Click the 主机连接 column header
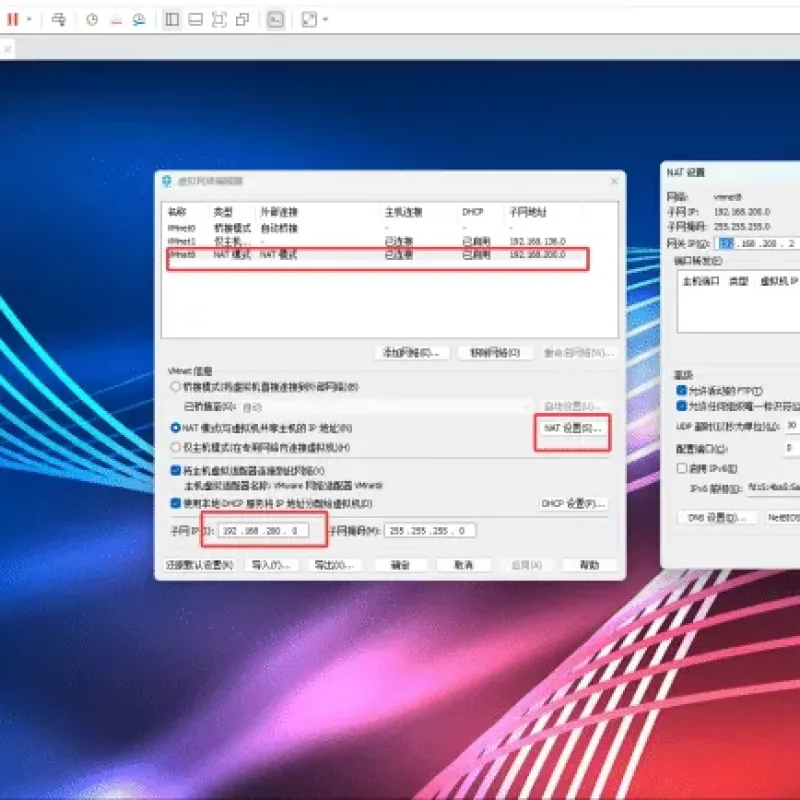 coord(403,212)
